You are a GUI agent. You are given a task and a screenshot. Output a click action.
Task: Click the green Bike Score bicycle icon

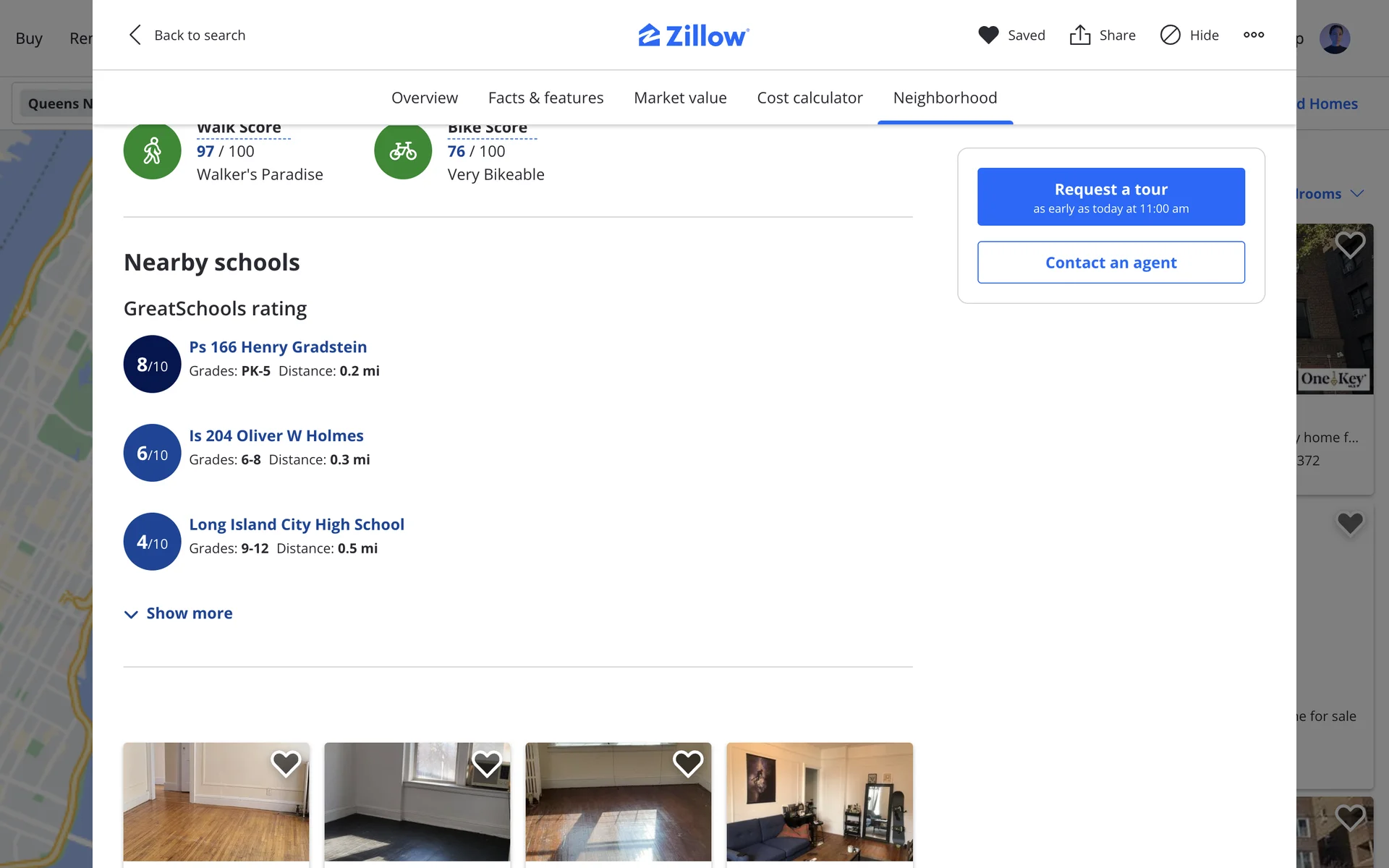pos(403,150)
